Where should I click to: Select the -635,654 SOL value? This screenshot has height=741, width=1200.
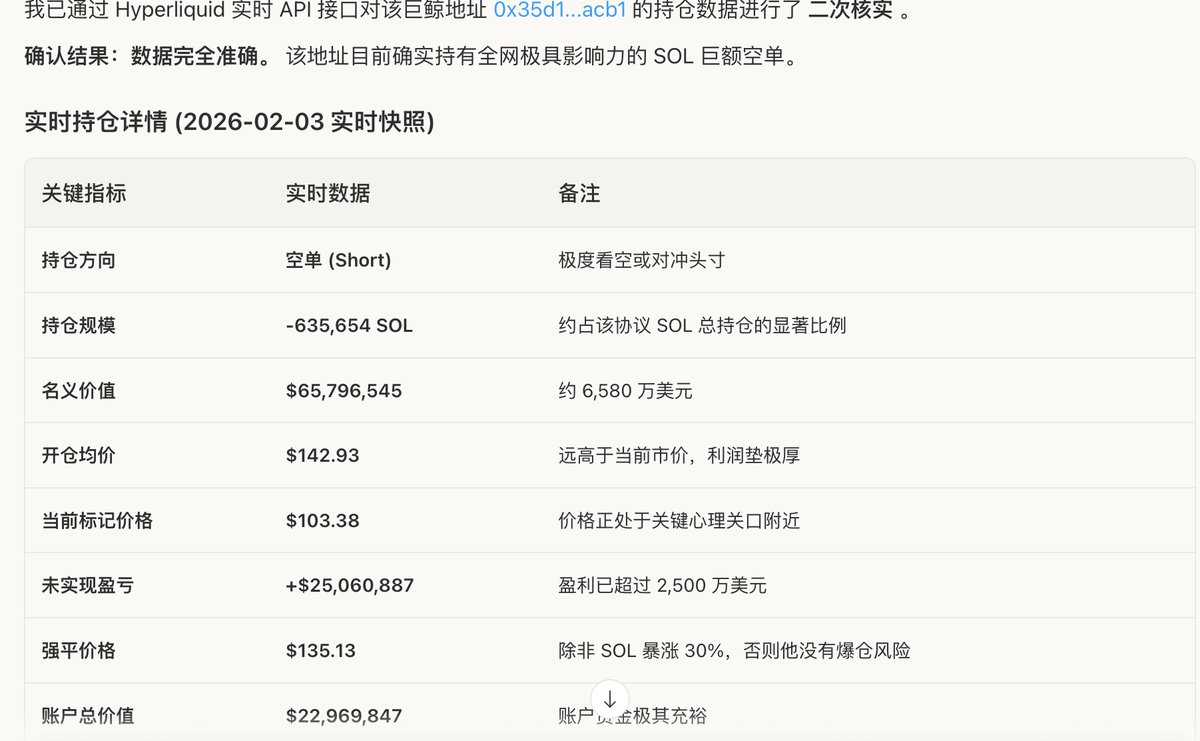tap(349, 325)
